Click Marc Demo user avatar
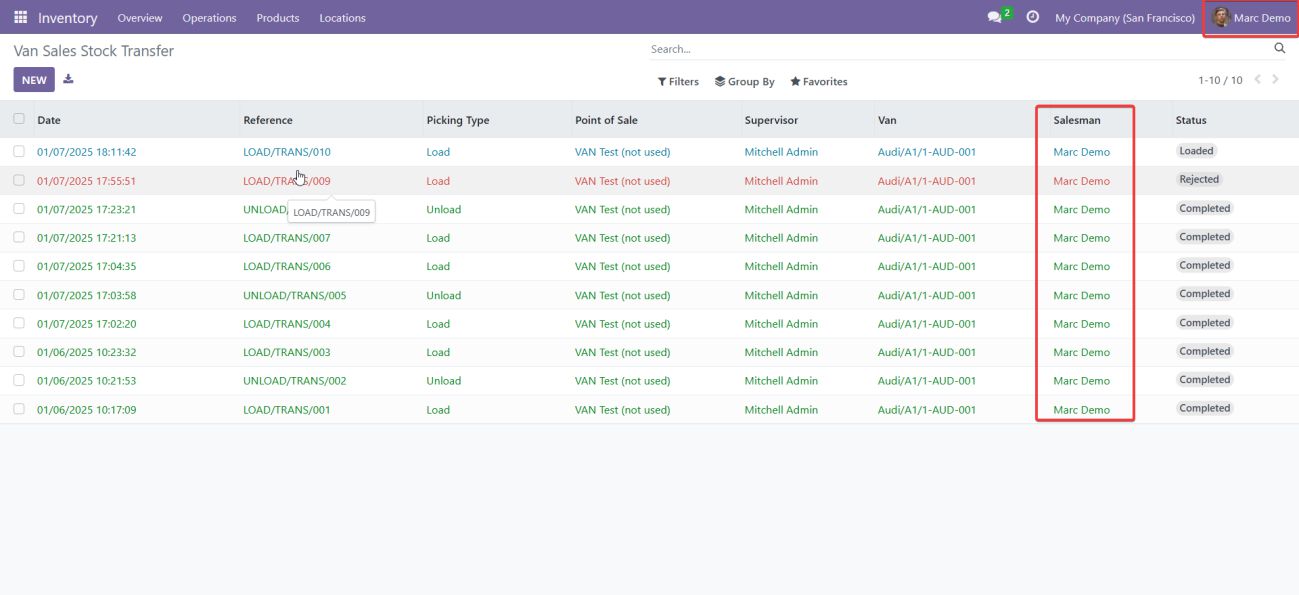Viewport: 1299px width, 595px height. click(1220, 18)
